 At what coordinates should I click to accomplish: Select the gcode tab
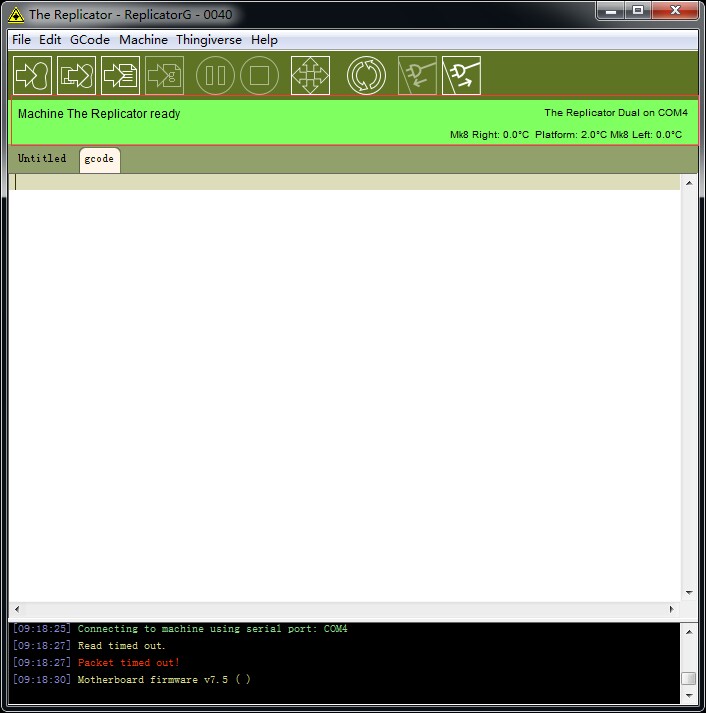click(100, 160)
